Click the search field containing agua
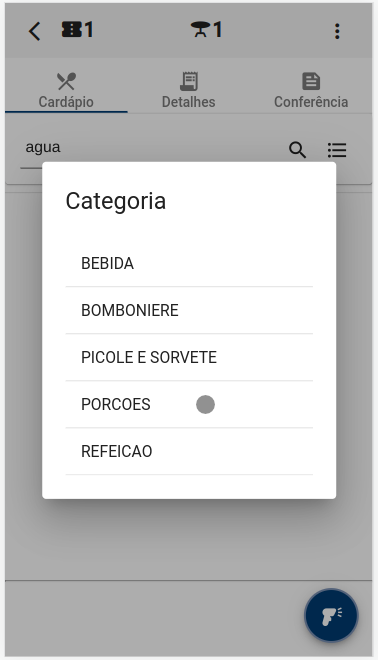This screenshot has width=378, height=660. tap(149, 148)
